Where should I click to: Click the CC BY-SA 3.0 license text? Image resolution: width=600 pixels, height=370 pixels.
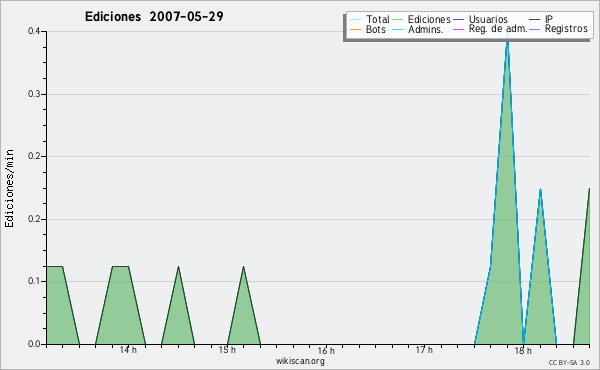click(569, 363)
